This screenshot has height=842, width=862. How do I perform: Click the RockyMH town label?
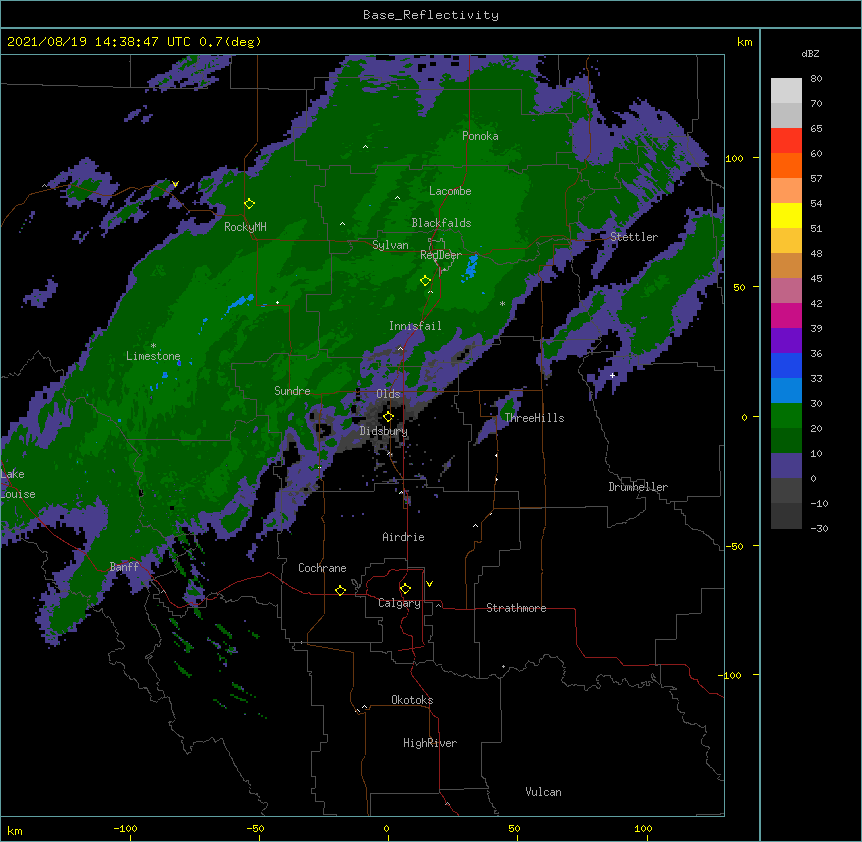(245, 227)
